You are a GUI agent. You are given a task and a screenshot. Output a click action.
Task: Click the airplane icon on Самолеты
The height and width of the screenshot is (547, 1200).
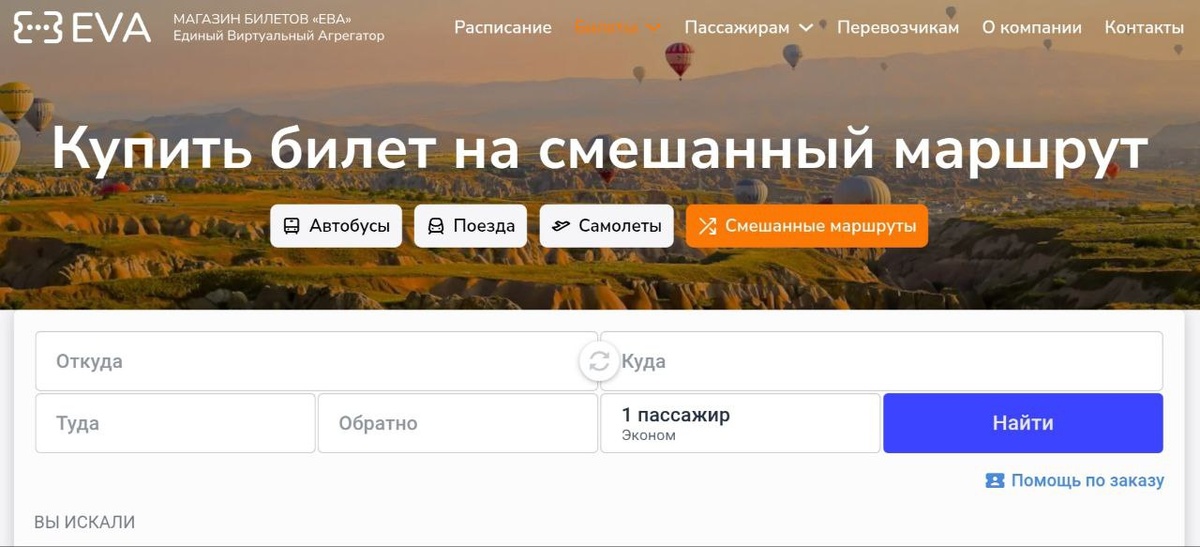pyautogui.click(x=561, y=226)
